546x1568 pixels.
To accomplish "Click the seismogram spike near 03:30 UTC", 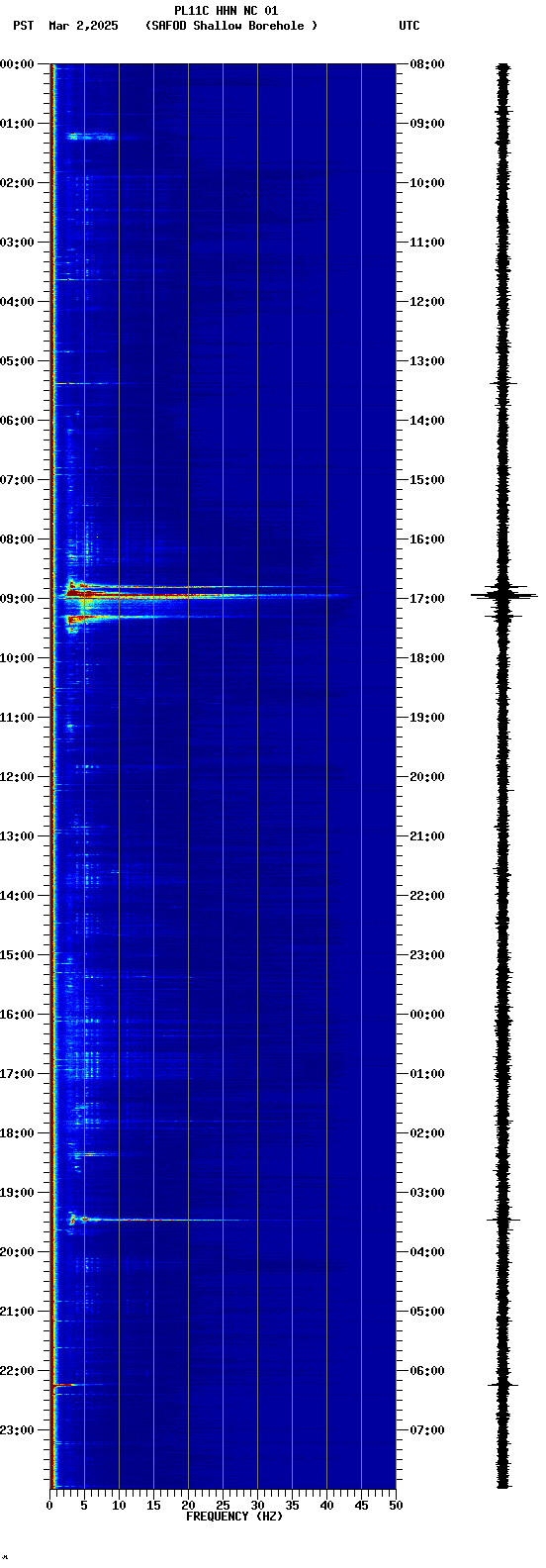I will pos(503,1220).
